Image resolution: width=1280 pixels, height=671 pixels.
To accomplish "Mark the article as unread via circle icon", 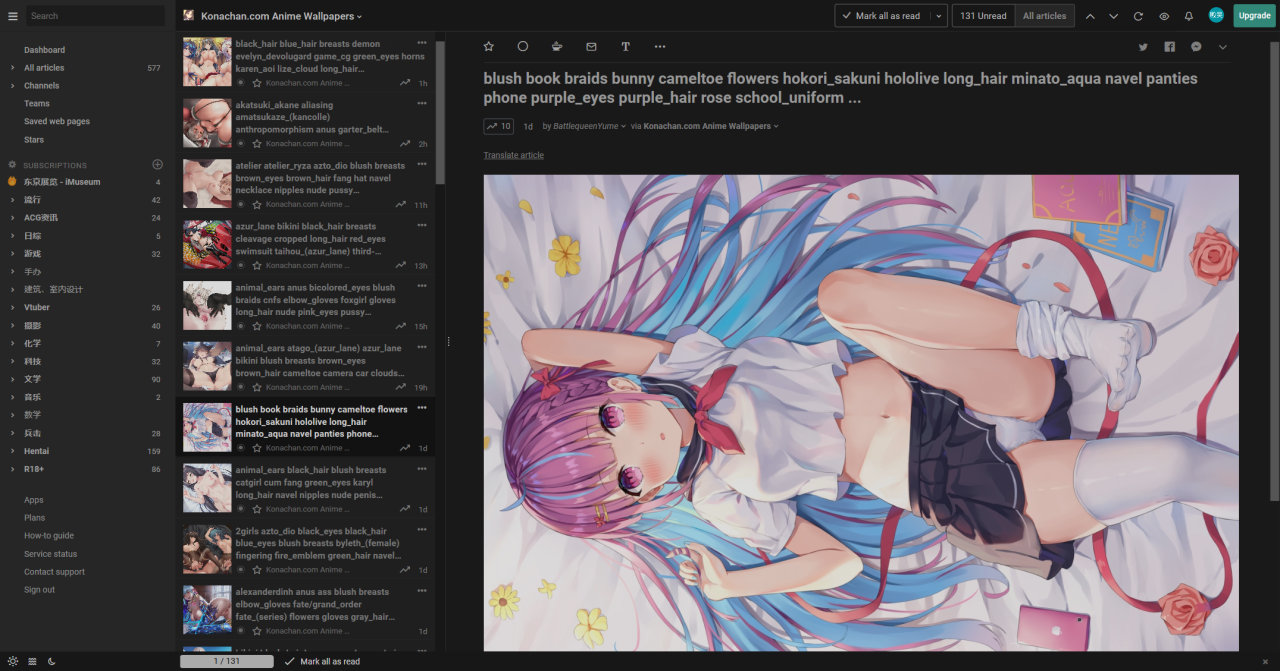I will [522, 46].
